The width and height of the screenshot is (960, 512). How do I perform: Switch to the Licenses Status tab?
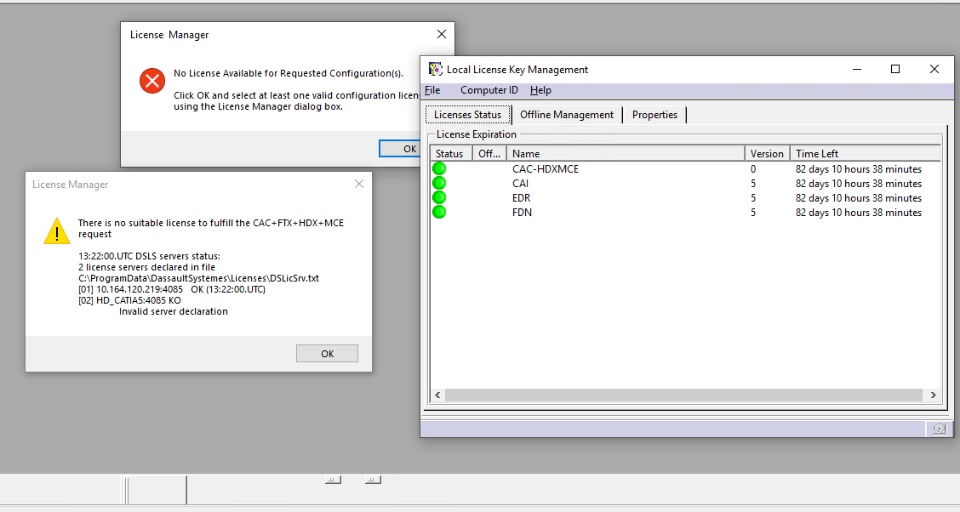pyautogui.click(x=467, y=115)
